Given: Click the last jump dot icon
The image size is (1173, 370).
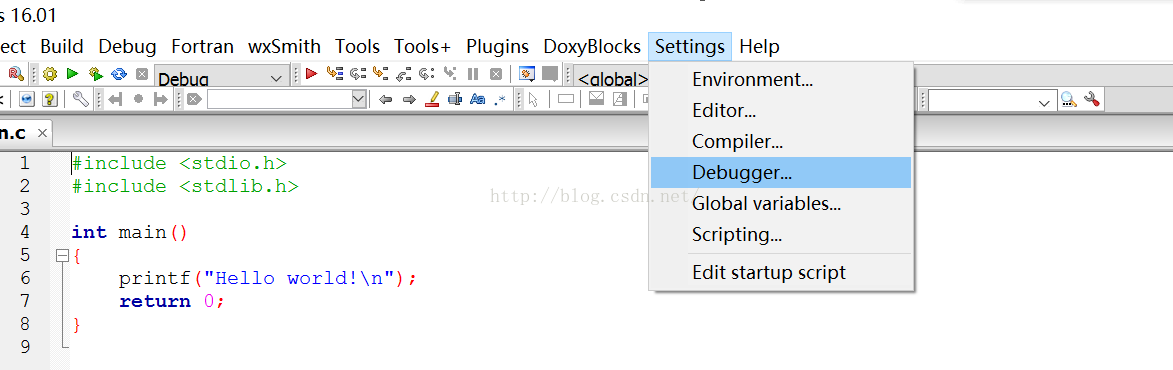Looking at the screenshot, I should [138, 99].
